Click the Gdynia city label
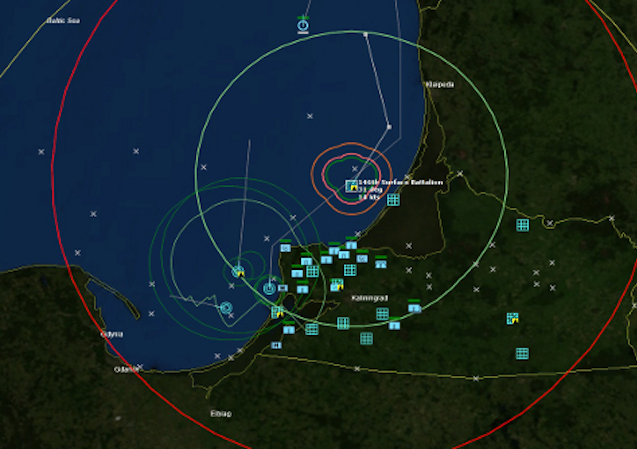This screenshot has height=449, width=637. [112, 334]
